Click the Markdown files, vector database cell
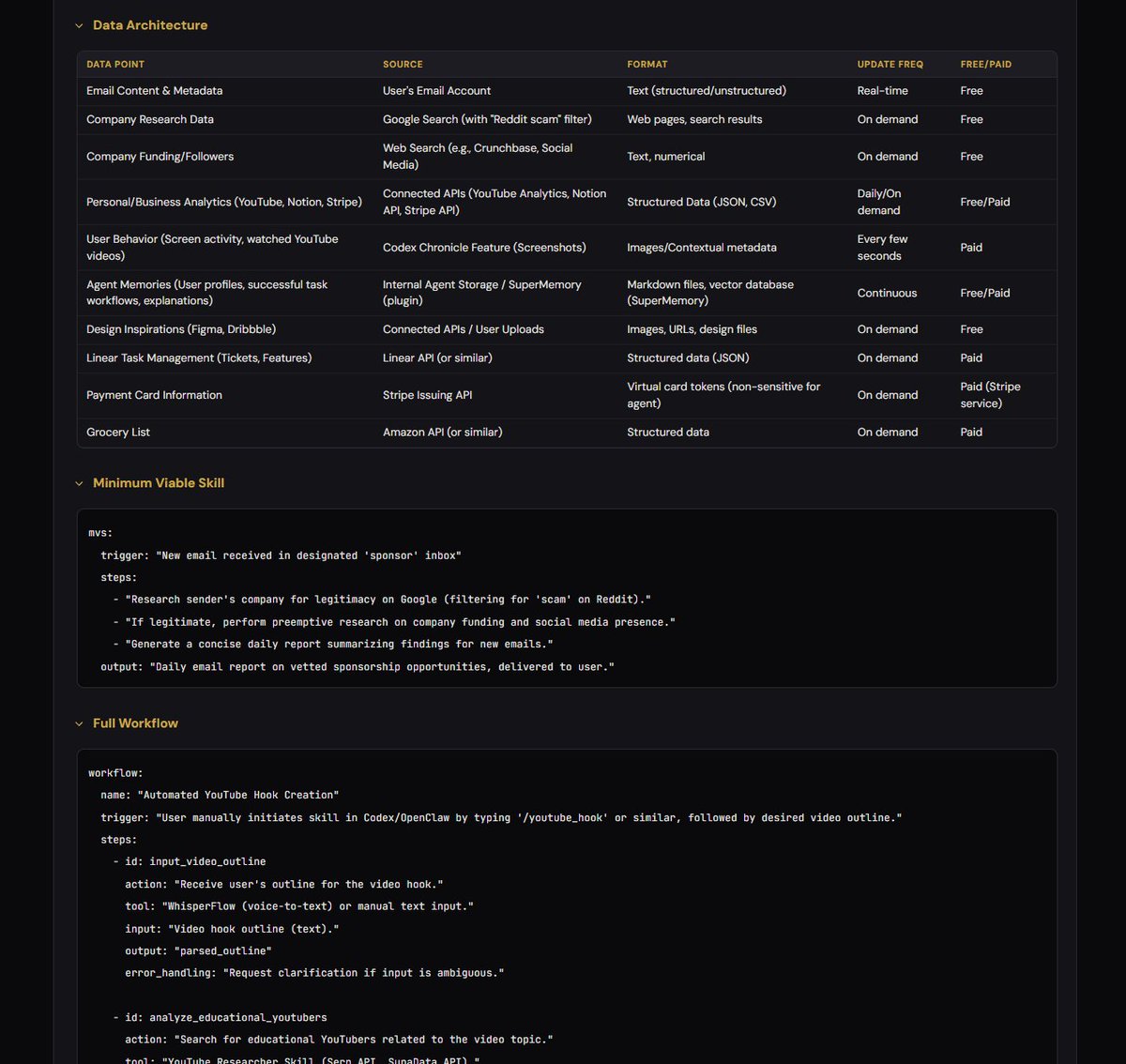 click(710, 293)
